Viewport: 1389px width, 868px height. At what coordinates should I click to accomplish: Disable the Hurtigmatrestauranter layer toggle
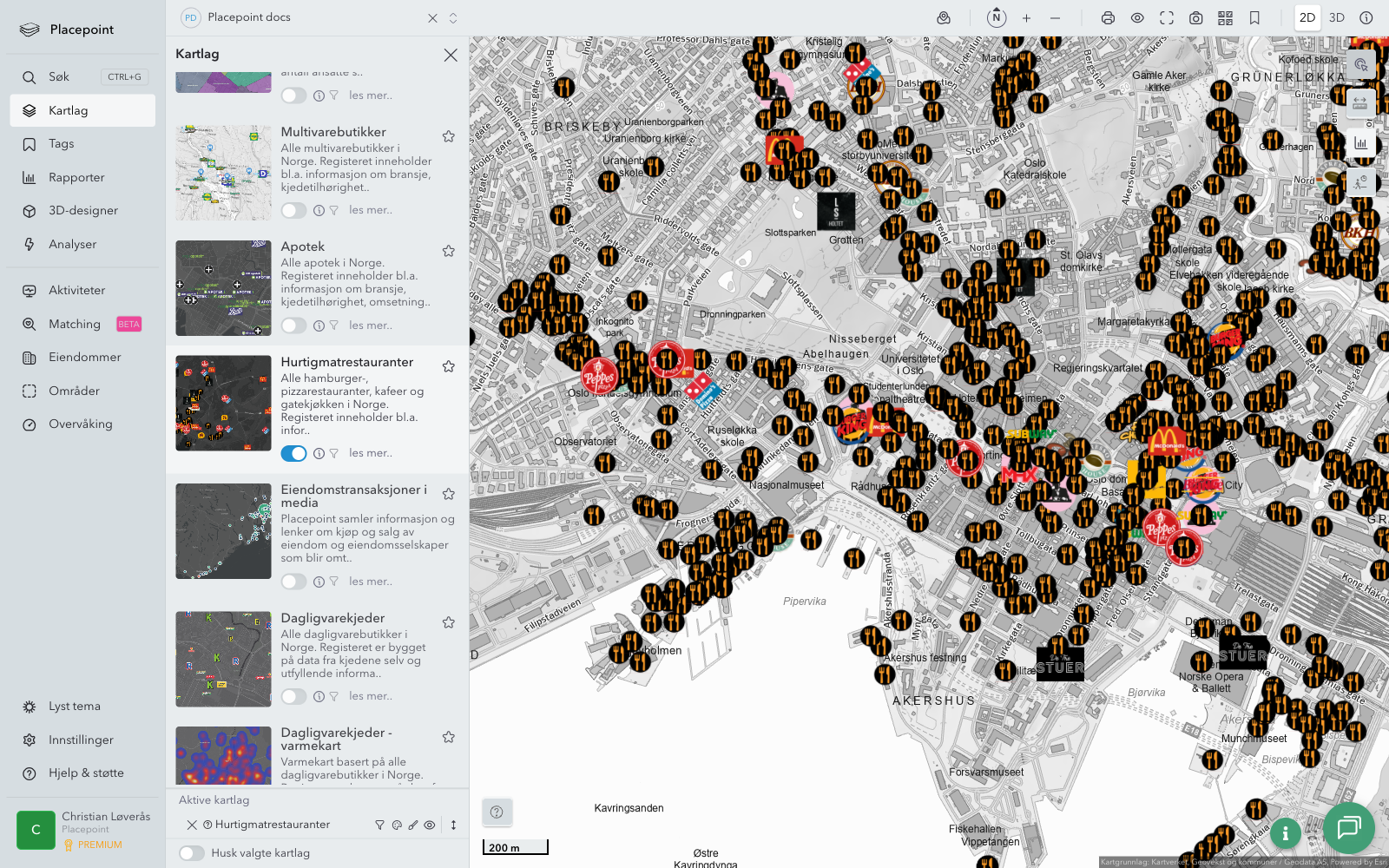tap(293, 453)
